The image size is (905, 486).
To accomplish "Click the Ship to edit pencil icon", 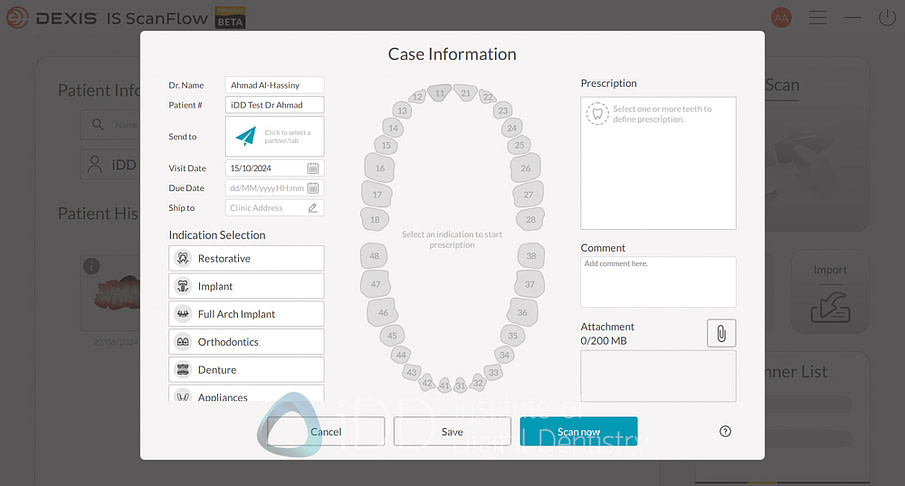I will (x=313, y=208).
